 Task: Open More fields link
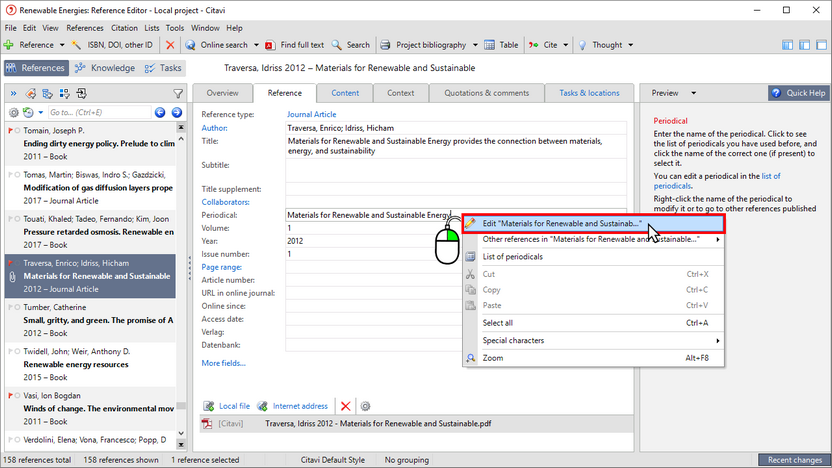[223, 363]
